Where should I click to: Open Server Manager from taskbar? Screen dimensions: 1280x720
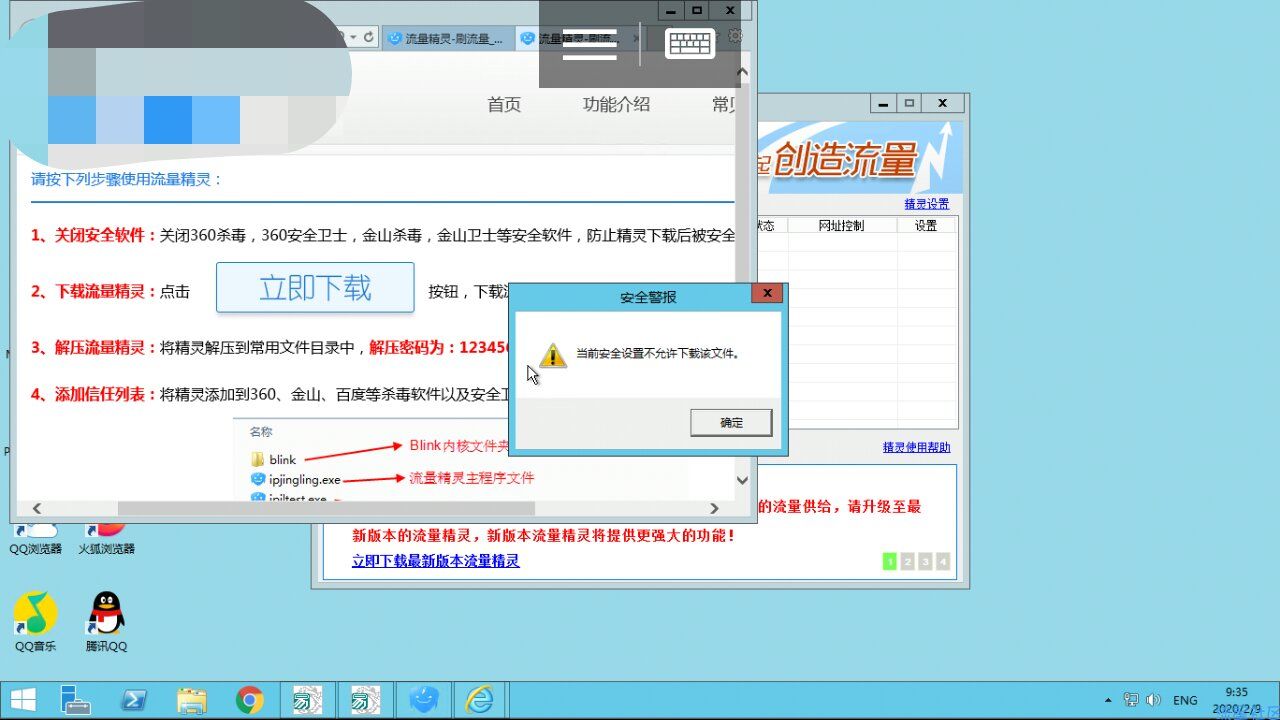click(76, 700)
